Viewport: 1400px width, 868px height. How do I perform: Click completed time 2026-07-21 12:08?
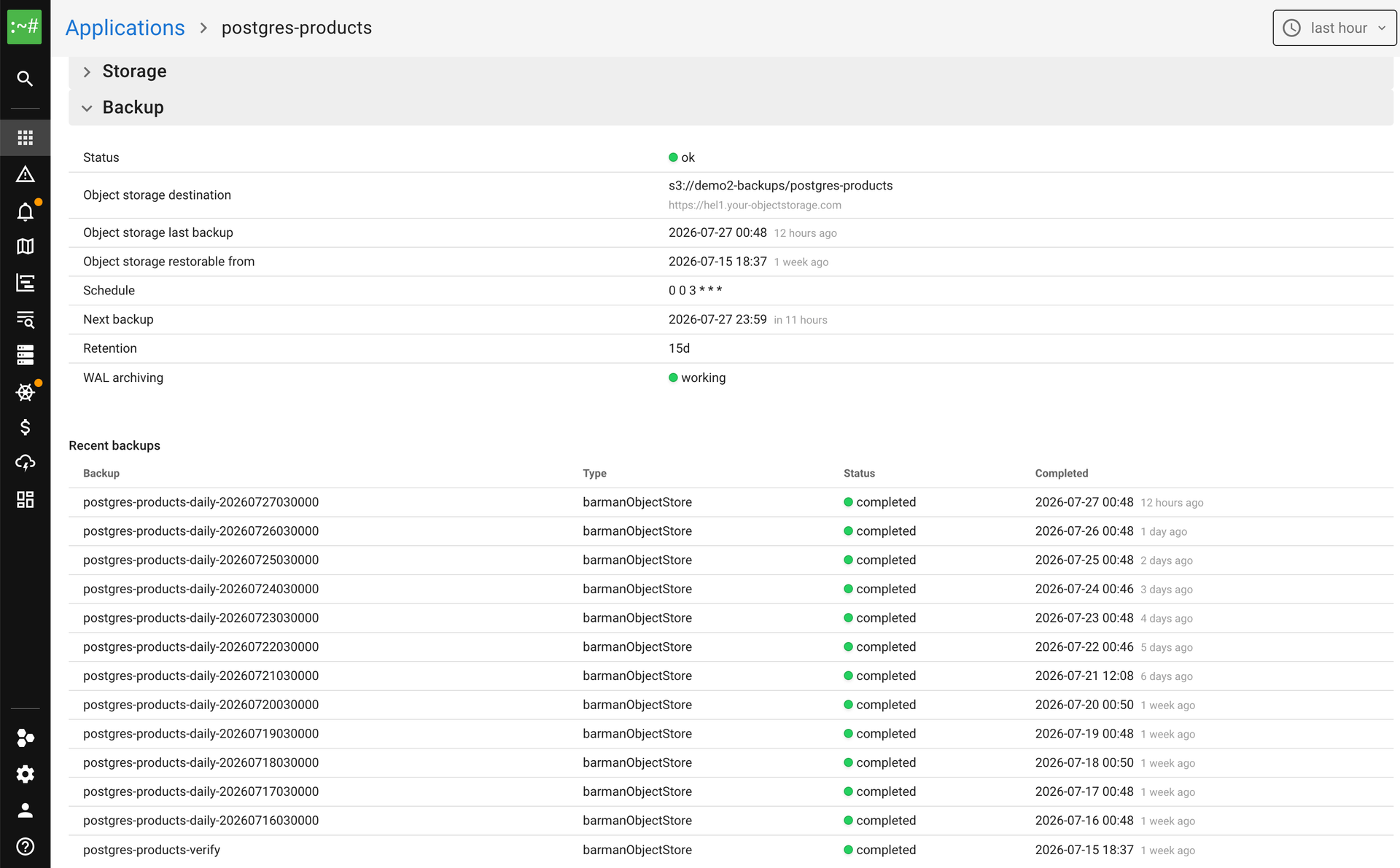point(1084,676)
